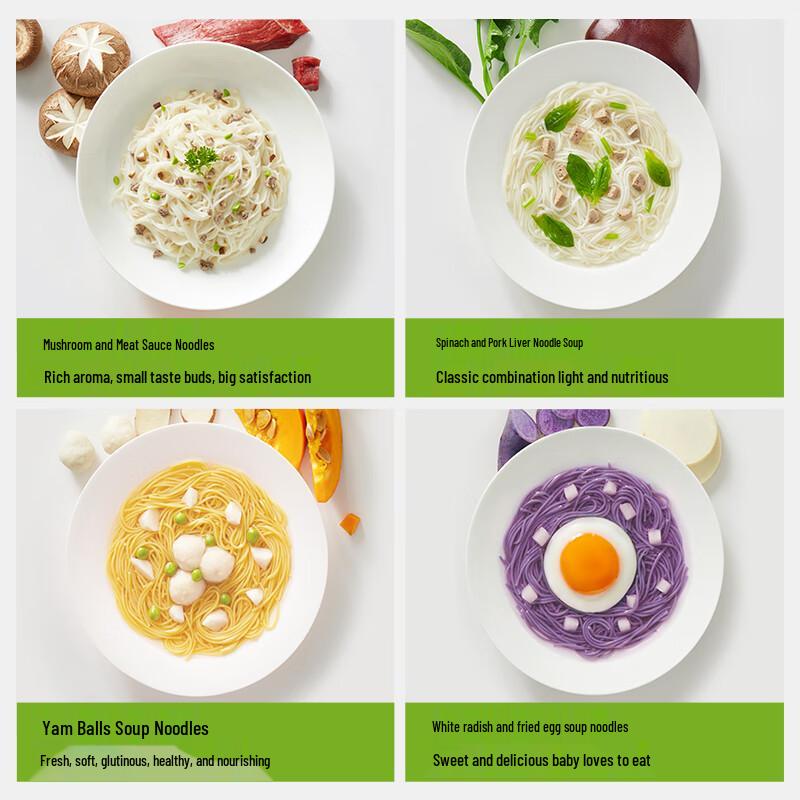800x800 pixels.
Task: Click 'Fresh, soft, glutinous, healthy, and nourishing' caption
Action: pos(155,761)
